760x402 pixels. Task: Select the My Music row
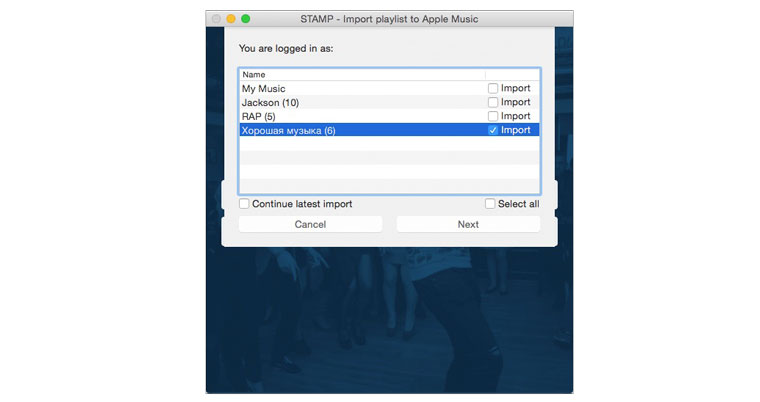[x=389, y=88]
